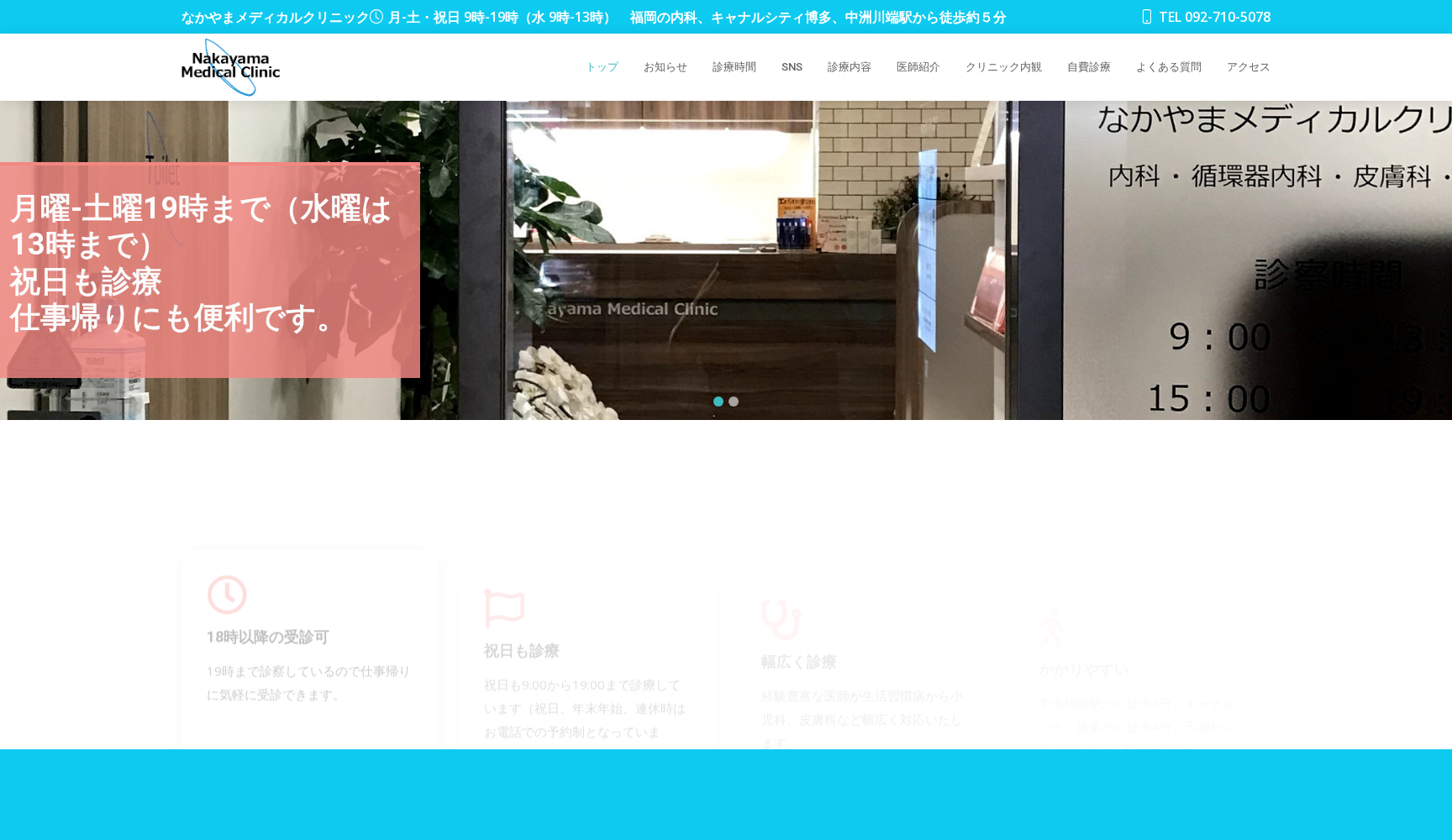
Task: Click the Nakayama Medical Clinic logo
Action: [x=230, y=67]
